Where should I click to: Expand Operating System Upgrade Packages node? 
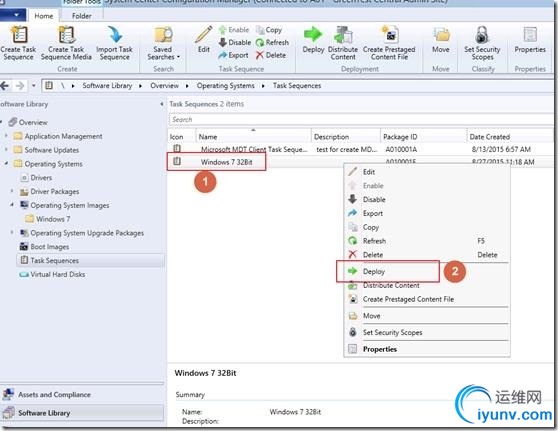coord(12,233)
